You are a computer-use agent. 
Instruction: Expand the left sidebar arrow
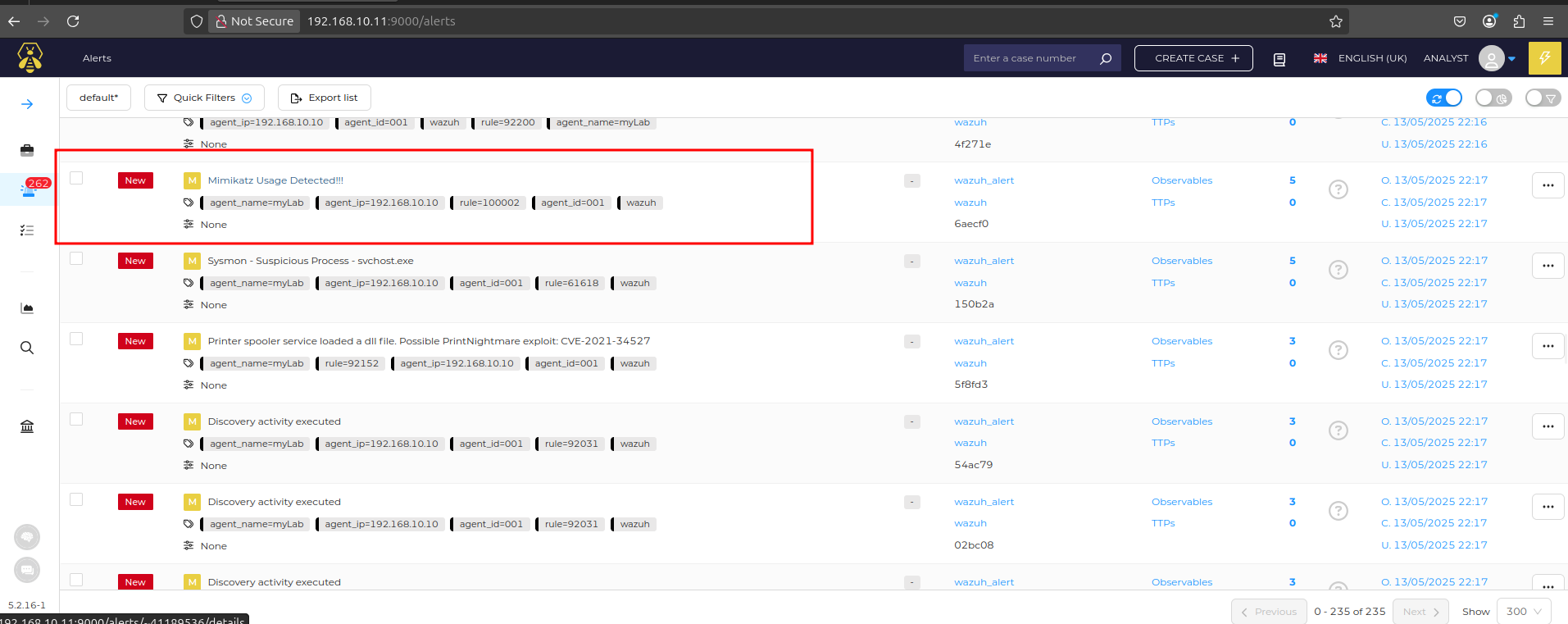coord(27,104)
